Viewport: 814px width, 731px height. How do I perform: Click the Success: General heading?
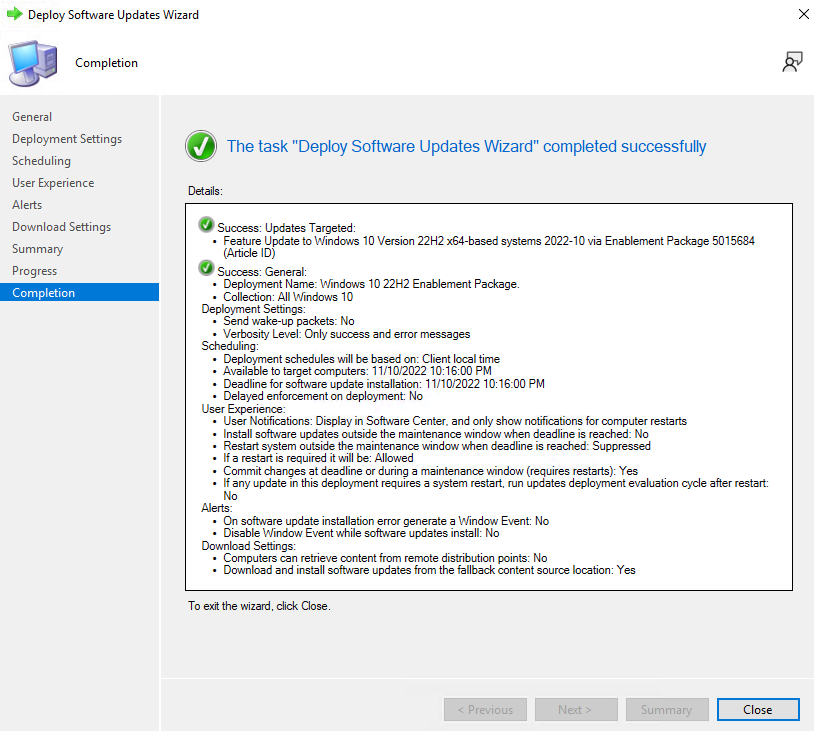coord(262,272)
